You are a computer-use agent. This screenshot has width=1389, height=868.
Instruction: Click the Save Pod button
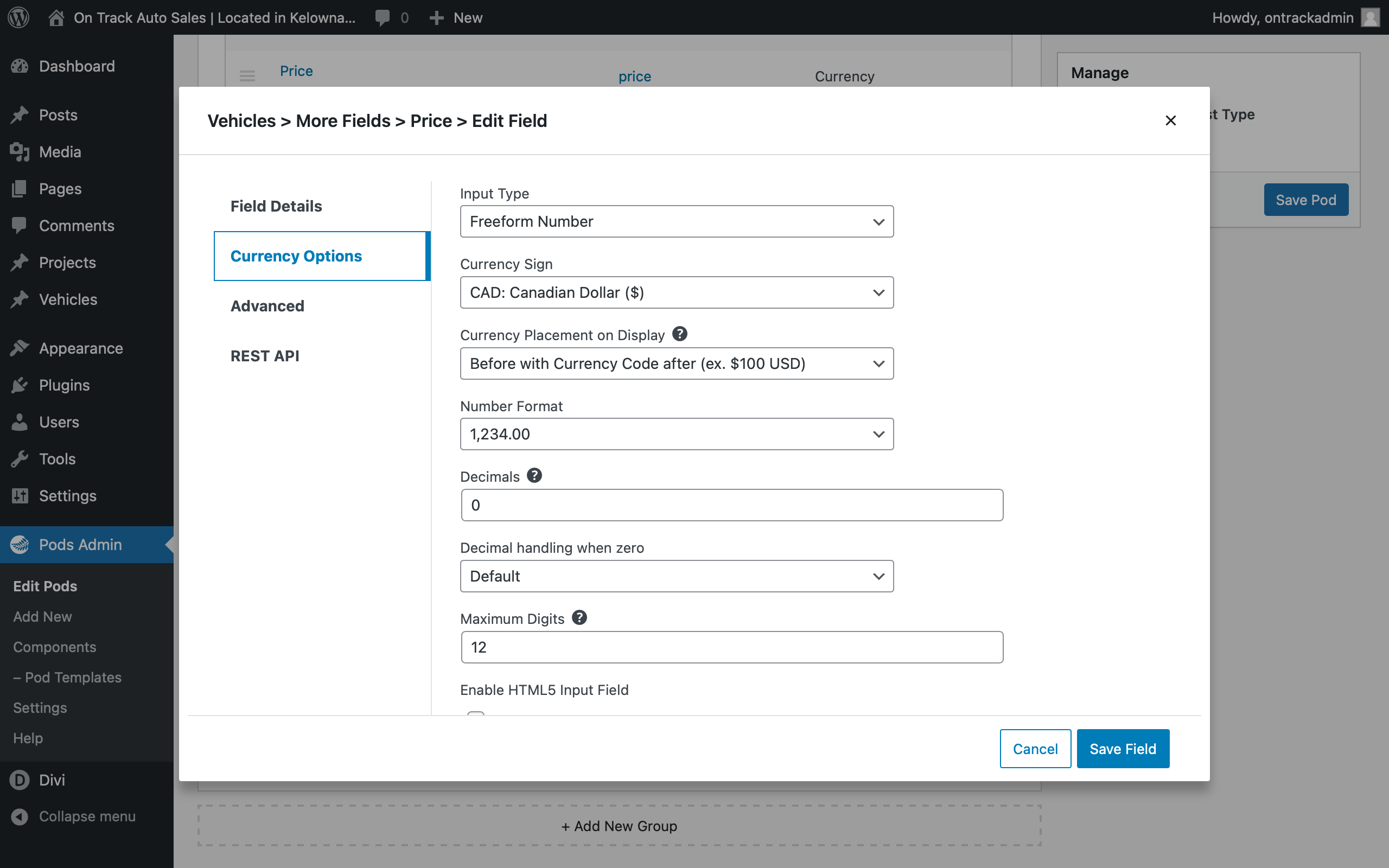coord(1306,200)
